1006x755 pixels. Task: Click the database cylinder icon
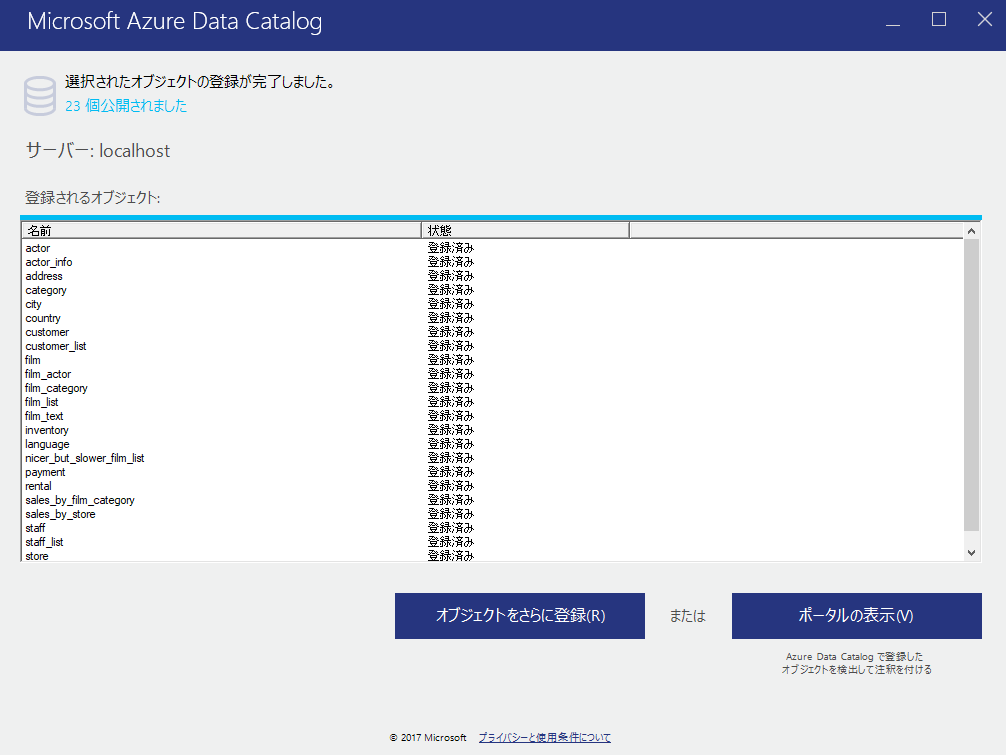40,96
